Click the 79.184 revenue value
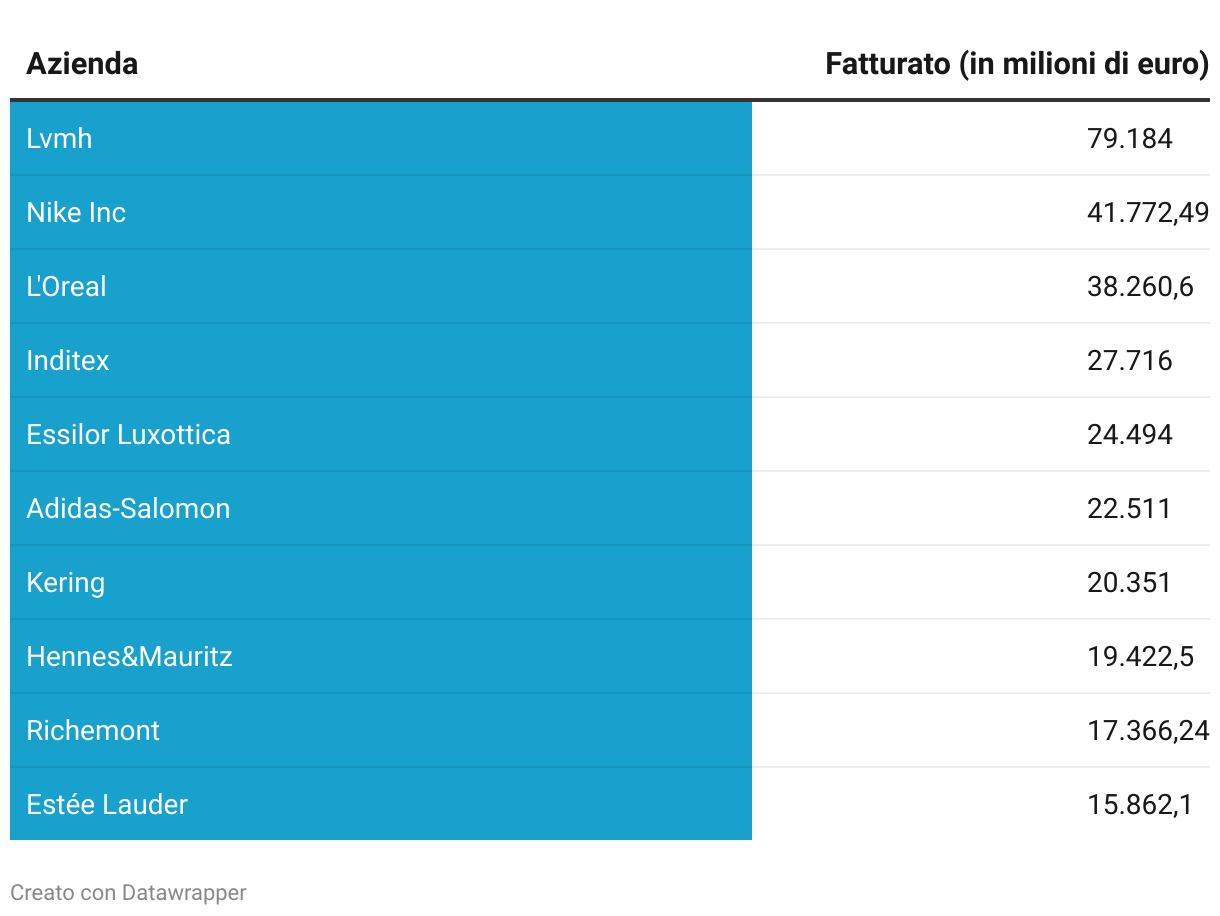 click(1129, 138)
